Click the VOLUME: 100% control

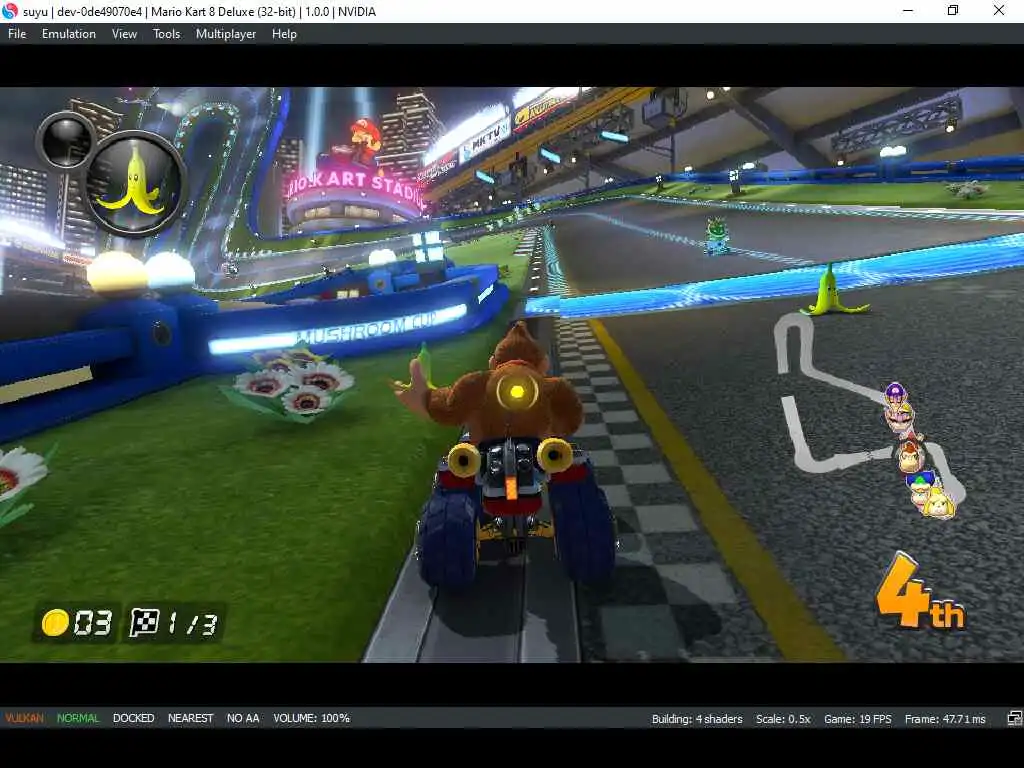[x=312, y=718]
